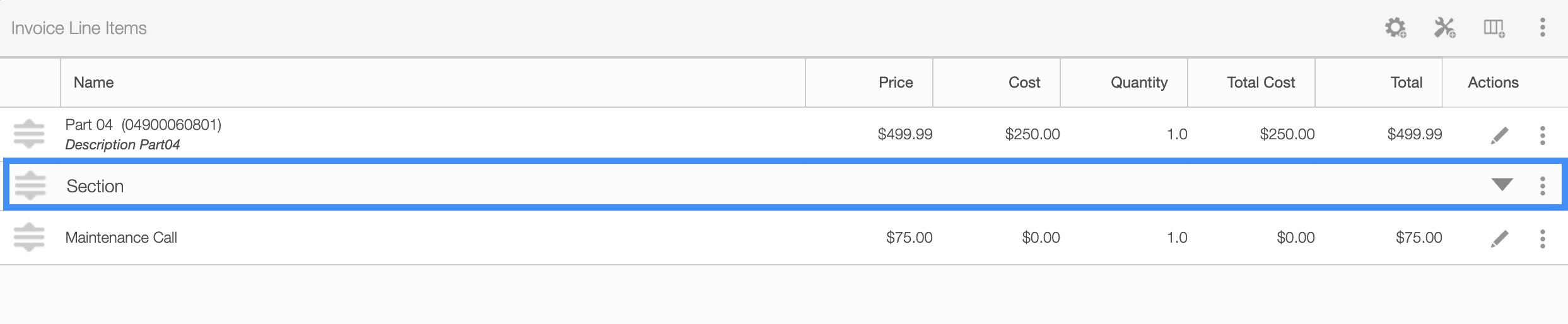Click the Name column header

pyautogui.click(x=94, y=83)
